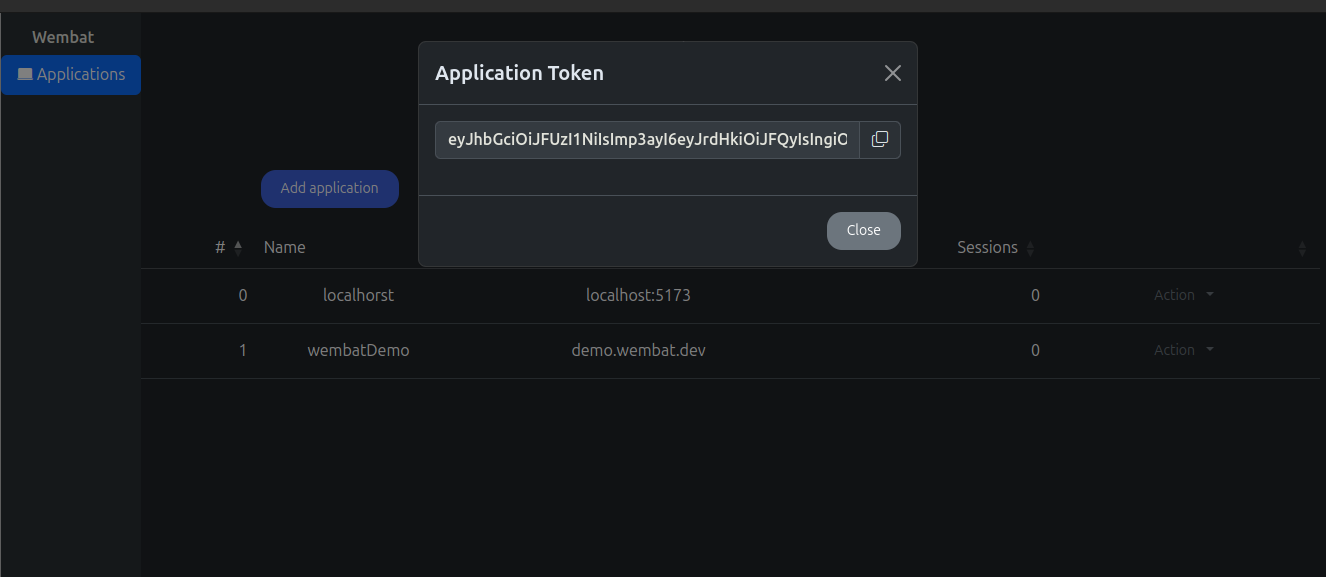Viewport: 1326px width, 577px height.
Task: Click the demo.wembat.dev domain cell
Action: 638,350
